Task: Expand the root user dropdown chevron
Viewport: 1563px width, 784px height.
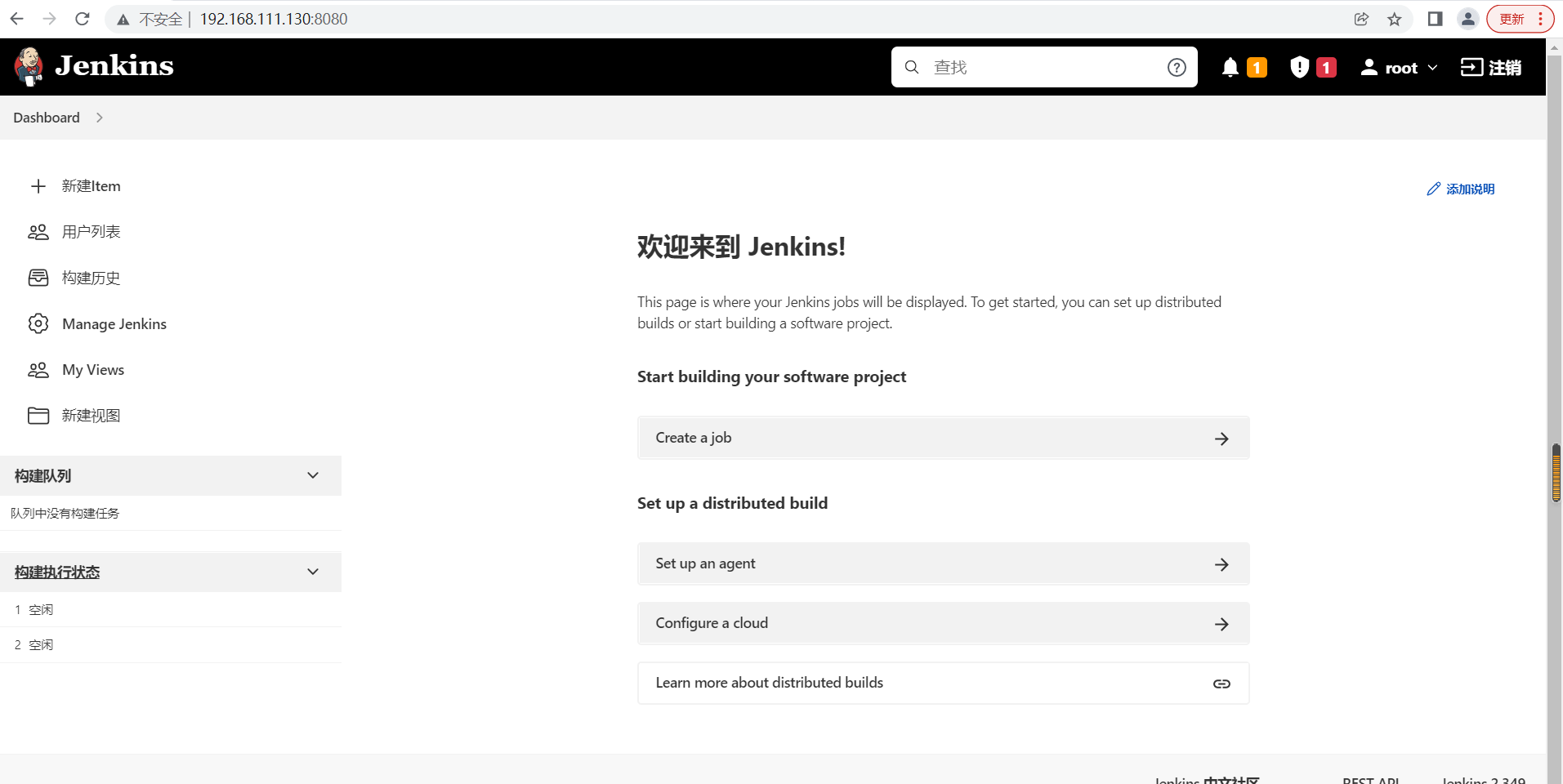Action: coord(1432,68)
